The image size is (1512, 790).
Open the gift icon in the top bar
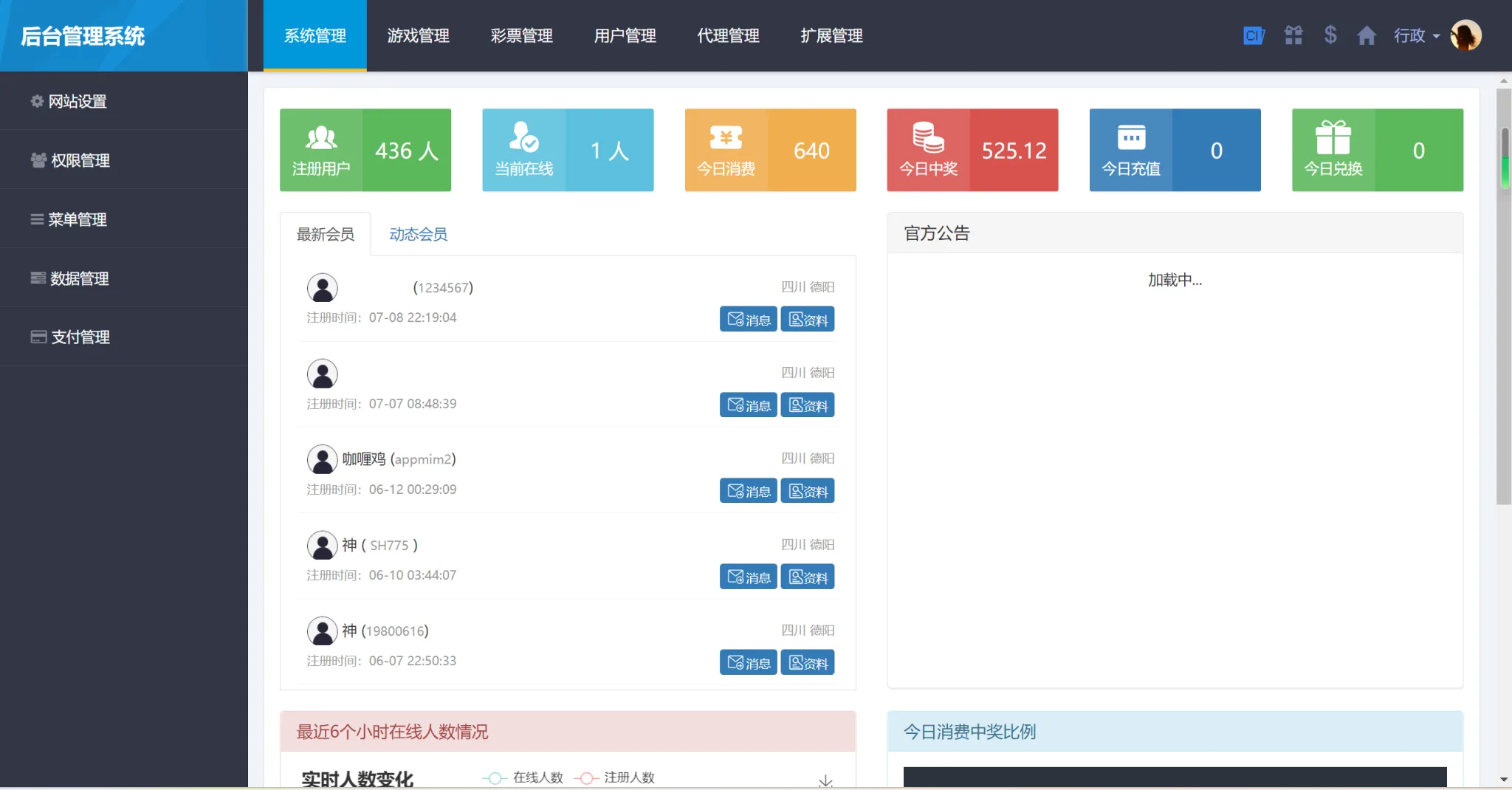[x=1294, y=35]
